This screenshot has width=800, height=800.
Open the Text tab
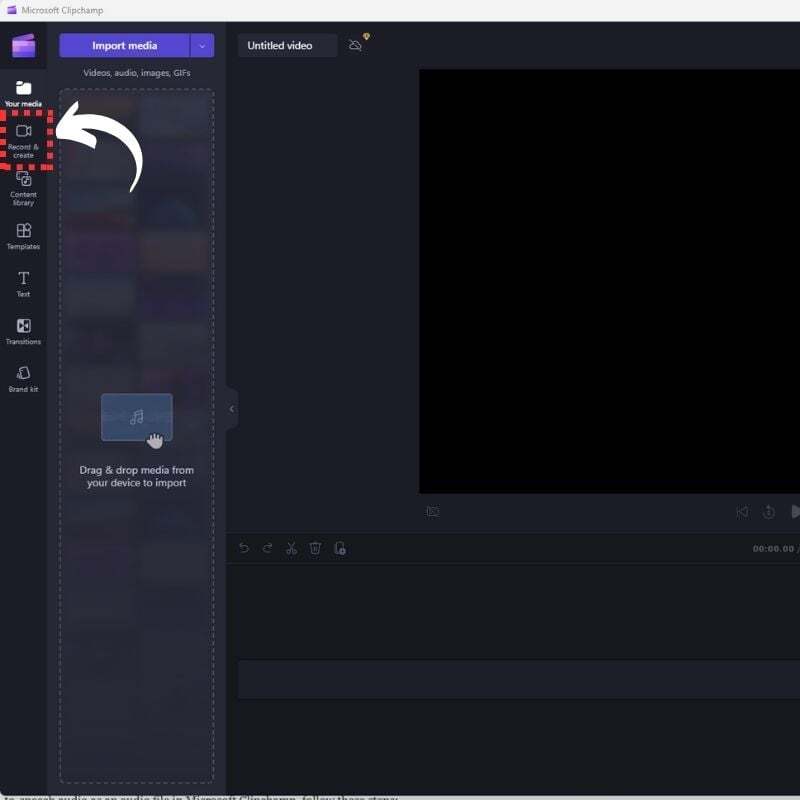pyautogui.click(x=23, y=284)
